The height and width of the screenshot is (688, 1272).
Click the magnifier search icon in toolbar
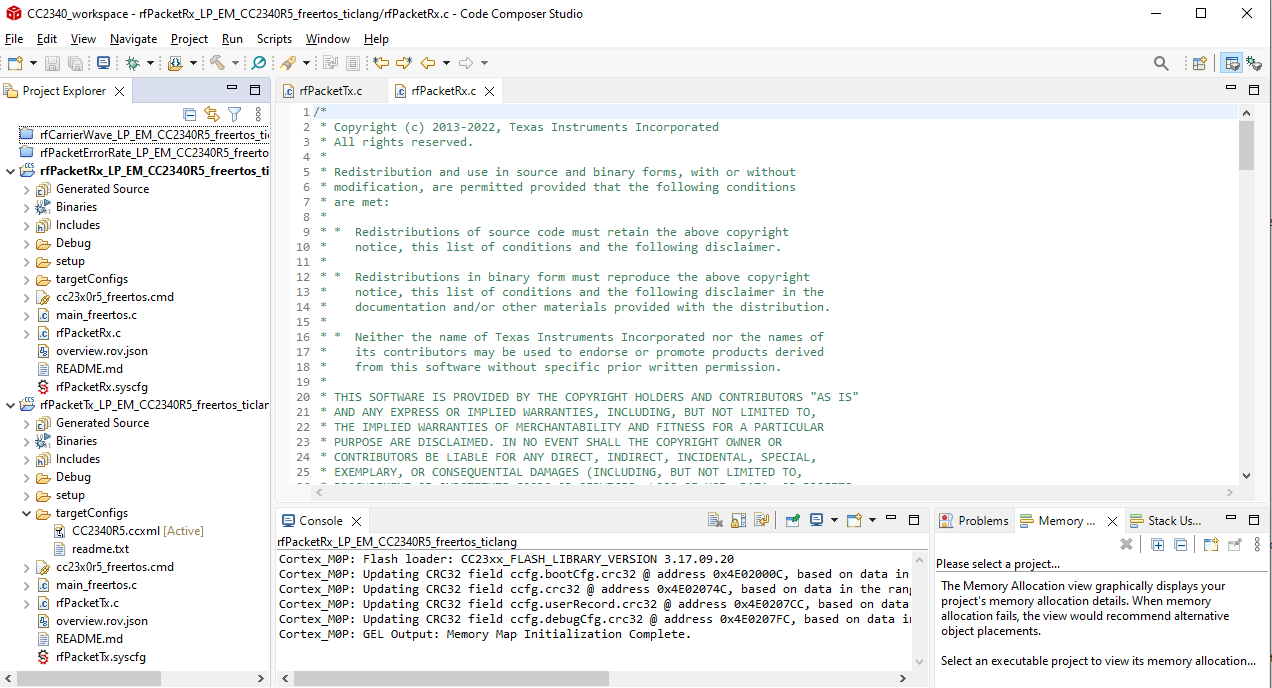pyautogui.click(x=1161, y=63)
